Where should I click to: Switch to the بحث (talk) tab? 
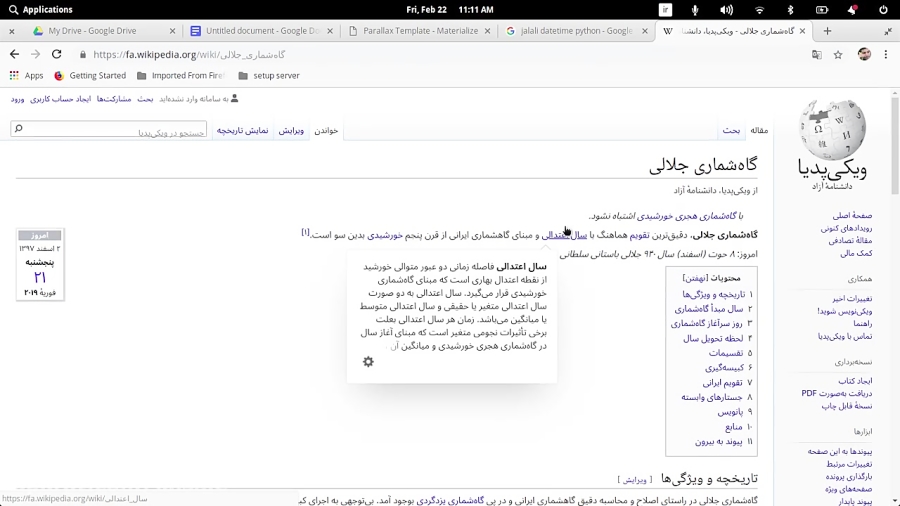click(x=731, y=130)
